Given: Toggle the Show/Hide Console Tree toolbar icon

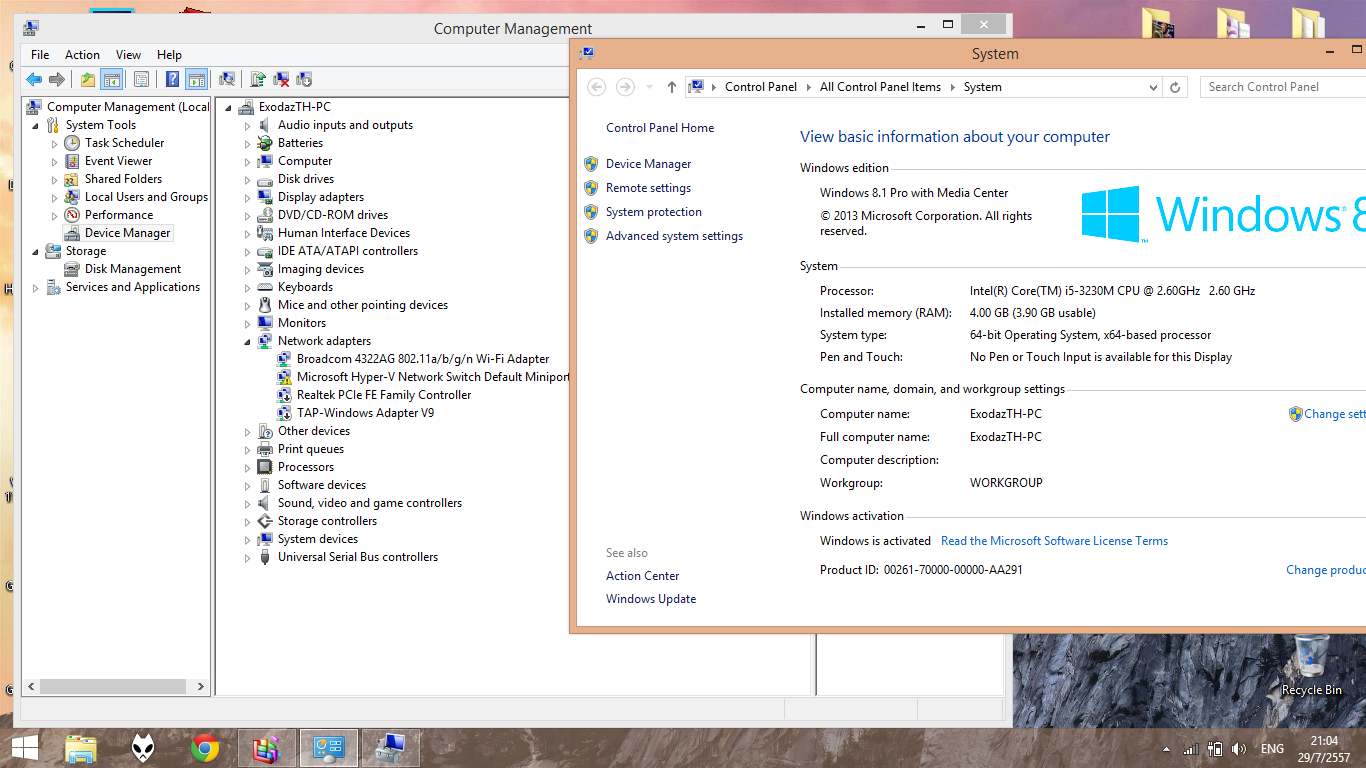Looking at the screenshot, I should pyautogui.click(x=112, y=80).
